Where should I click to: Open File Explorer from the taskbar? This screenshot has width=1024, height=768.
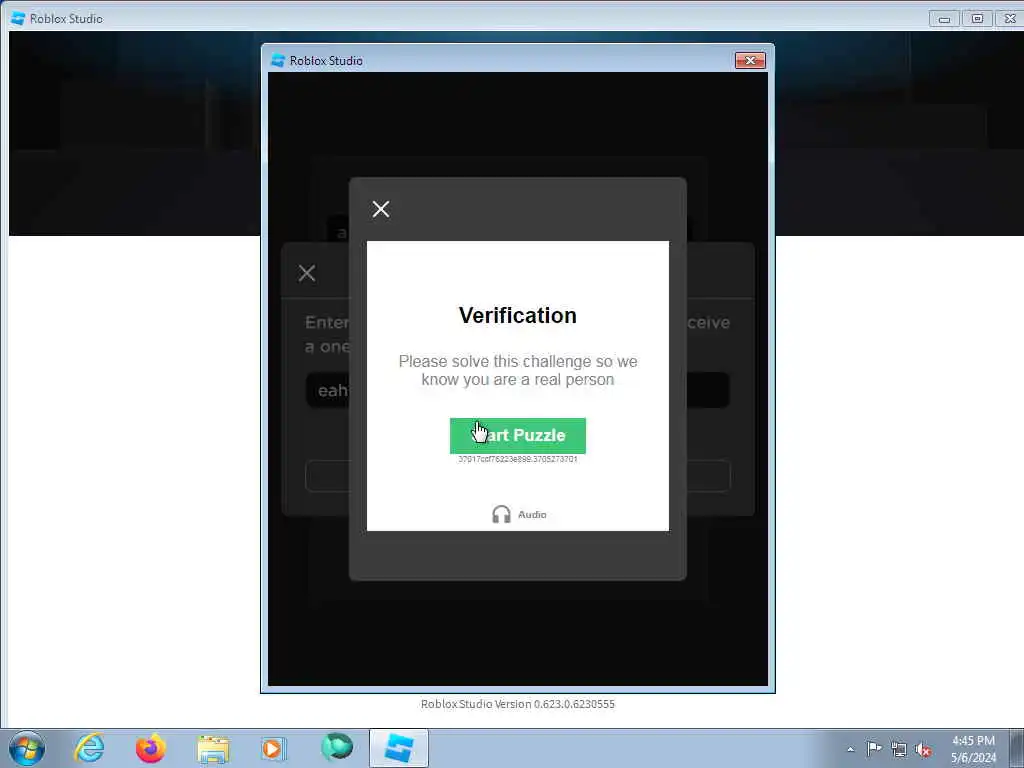pyautogui.click(x=213, y=749)
